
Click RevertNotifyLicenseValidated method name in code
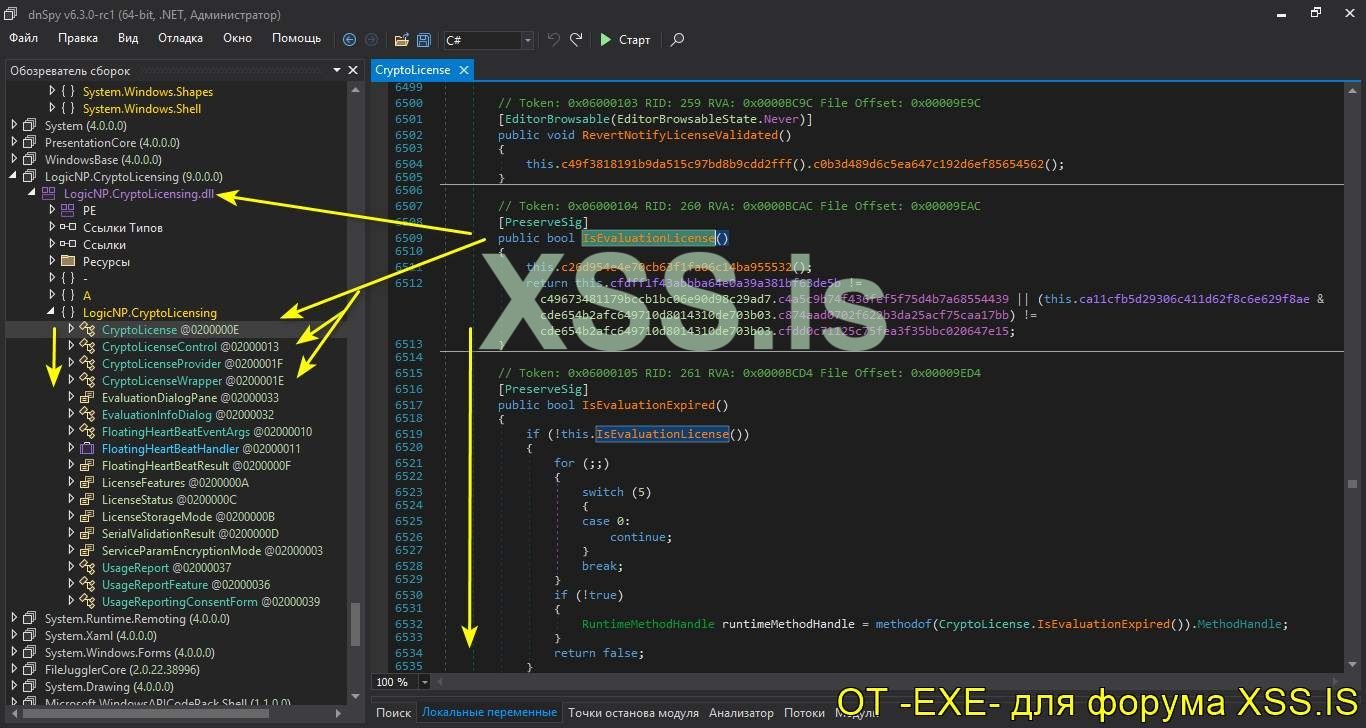[x=679, y=135]
